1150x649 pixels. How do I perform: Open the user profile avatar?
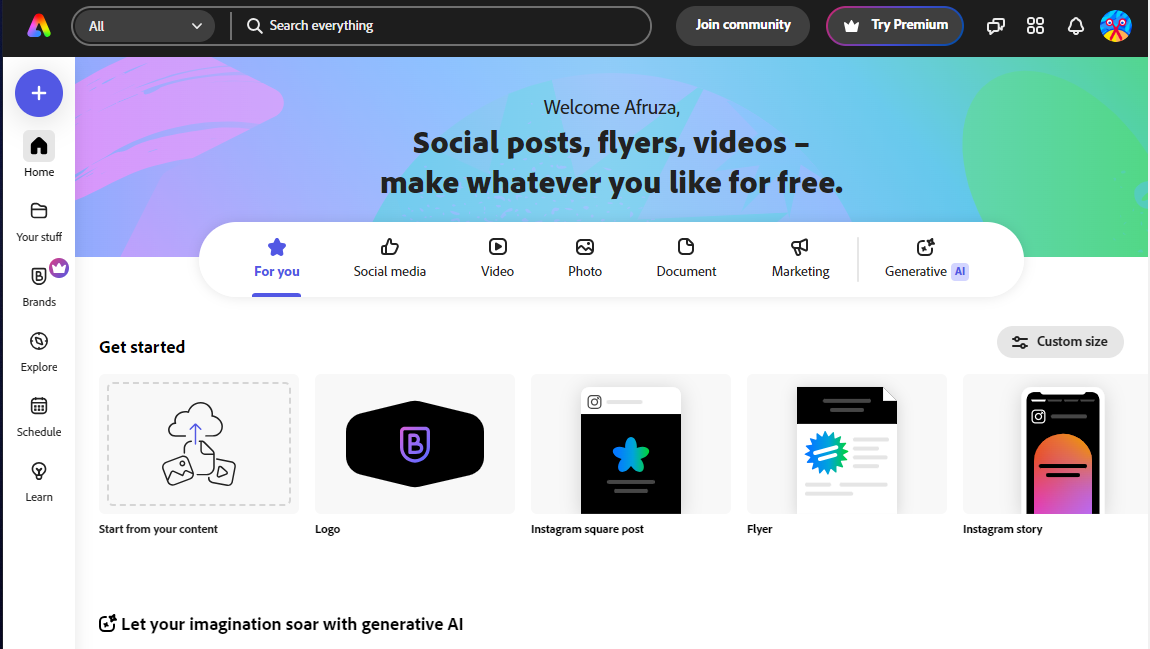[1116, 26]
